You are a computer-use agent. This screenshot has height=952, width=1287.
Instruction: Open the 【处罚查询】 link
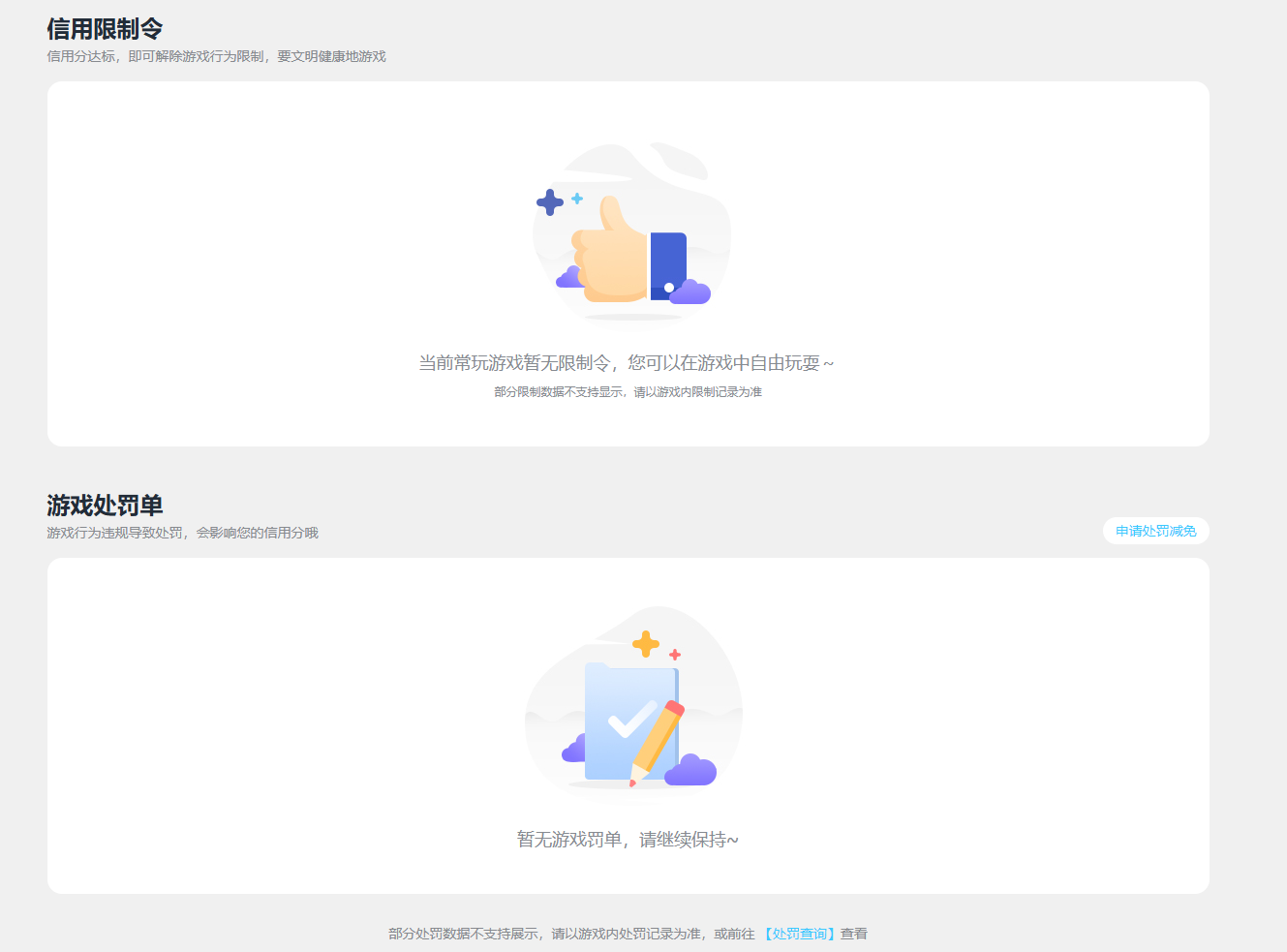coord(799,934)
